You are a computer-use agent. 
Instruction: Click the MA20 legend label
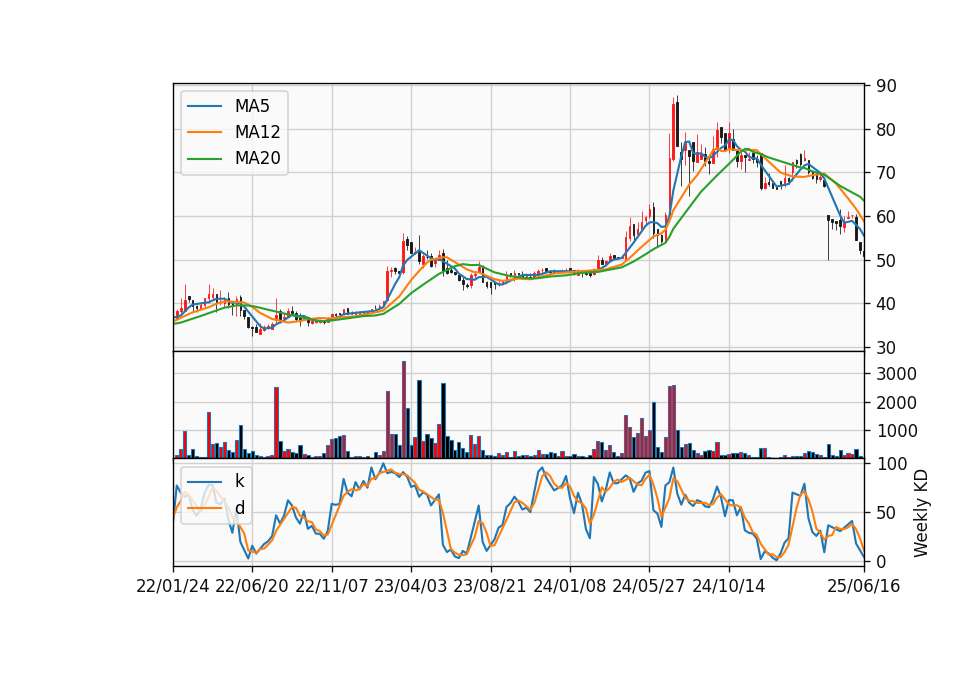click(257, 158)
